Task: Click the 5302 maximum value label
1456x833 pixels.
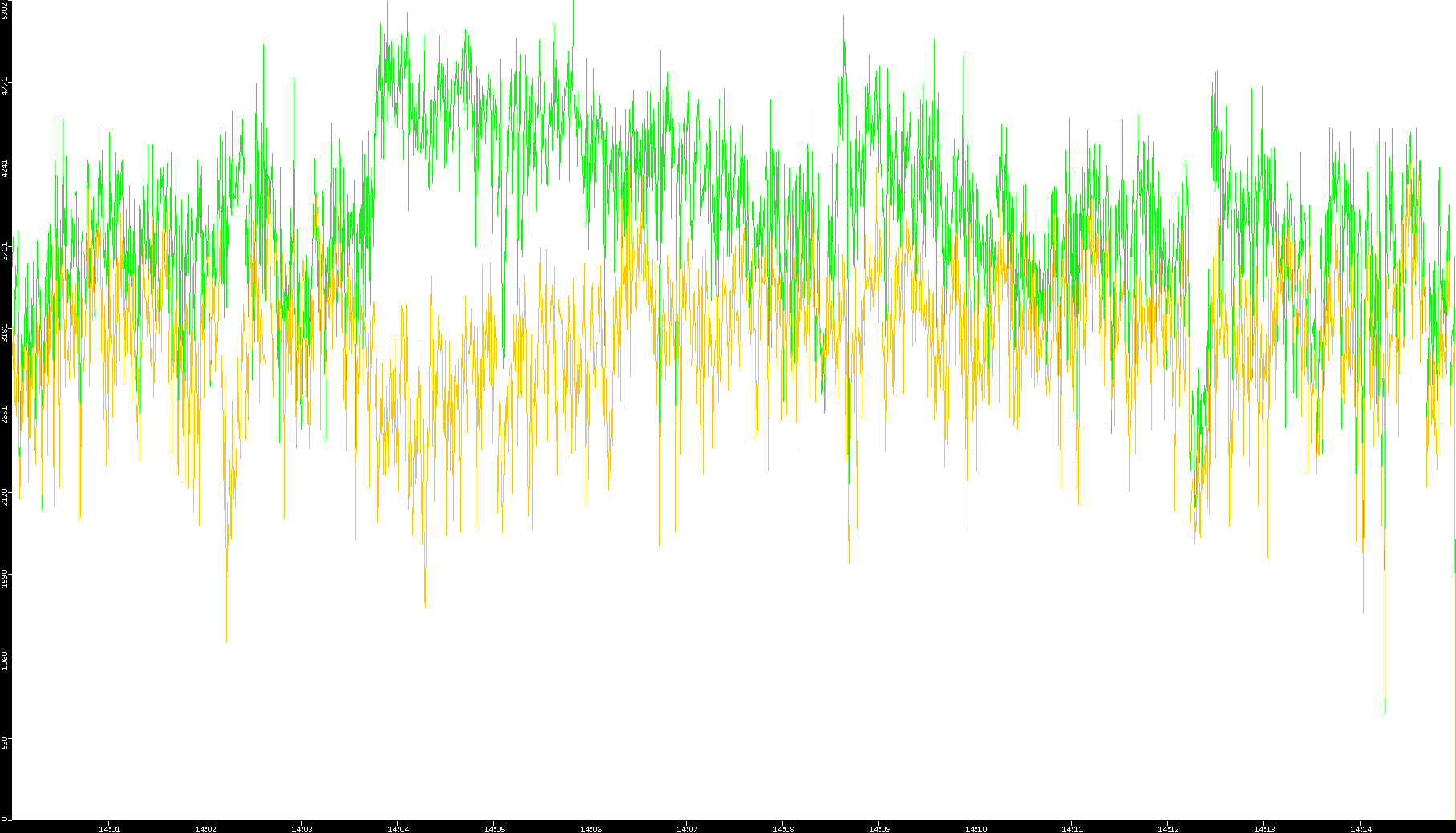Action: pyautogui.click(x=5, y=10)
